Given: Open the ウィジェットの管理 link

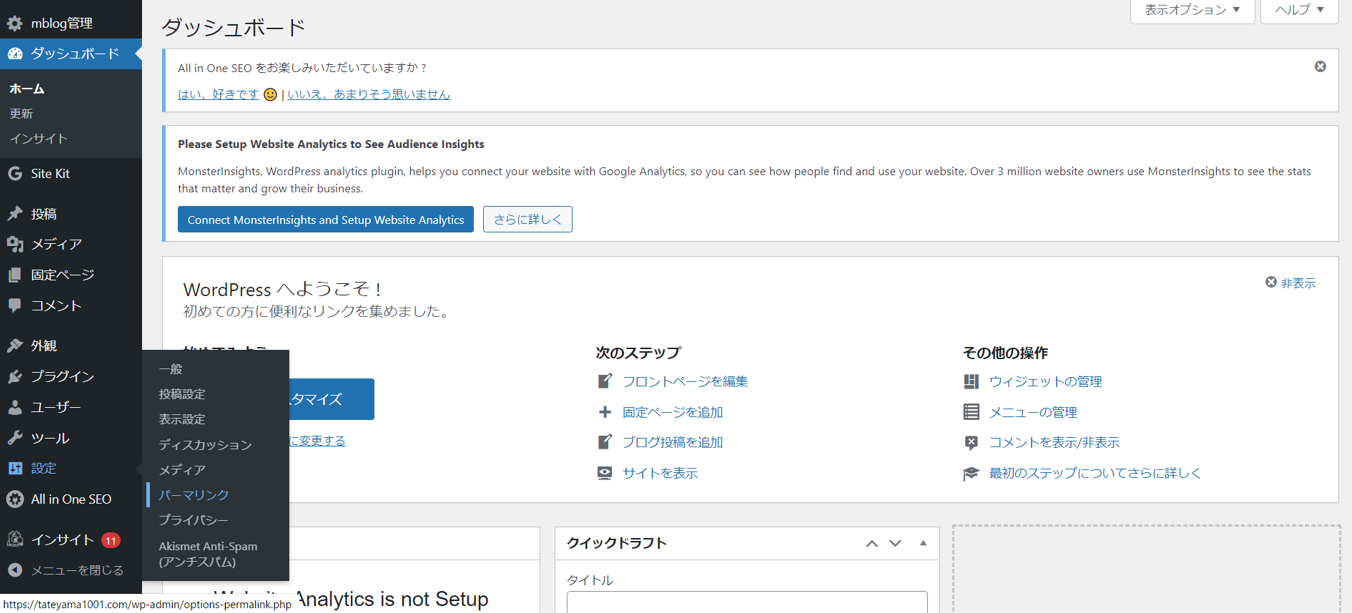Looking at the screenshot, I should [1045, 381].
